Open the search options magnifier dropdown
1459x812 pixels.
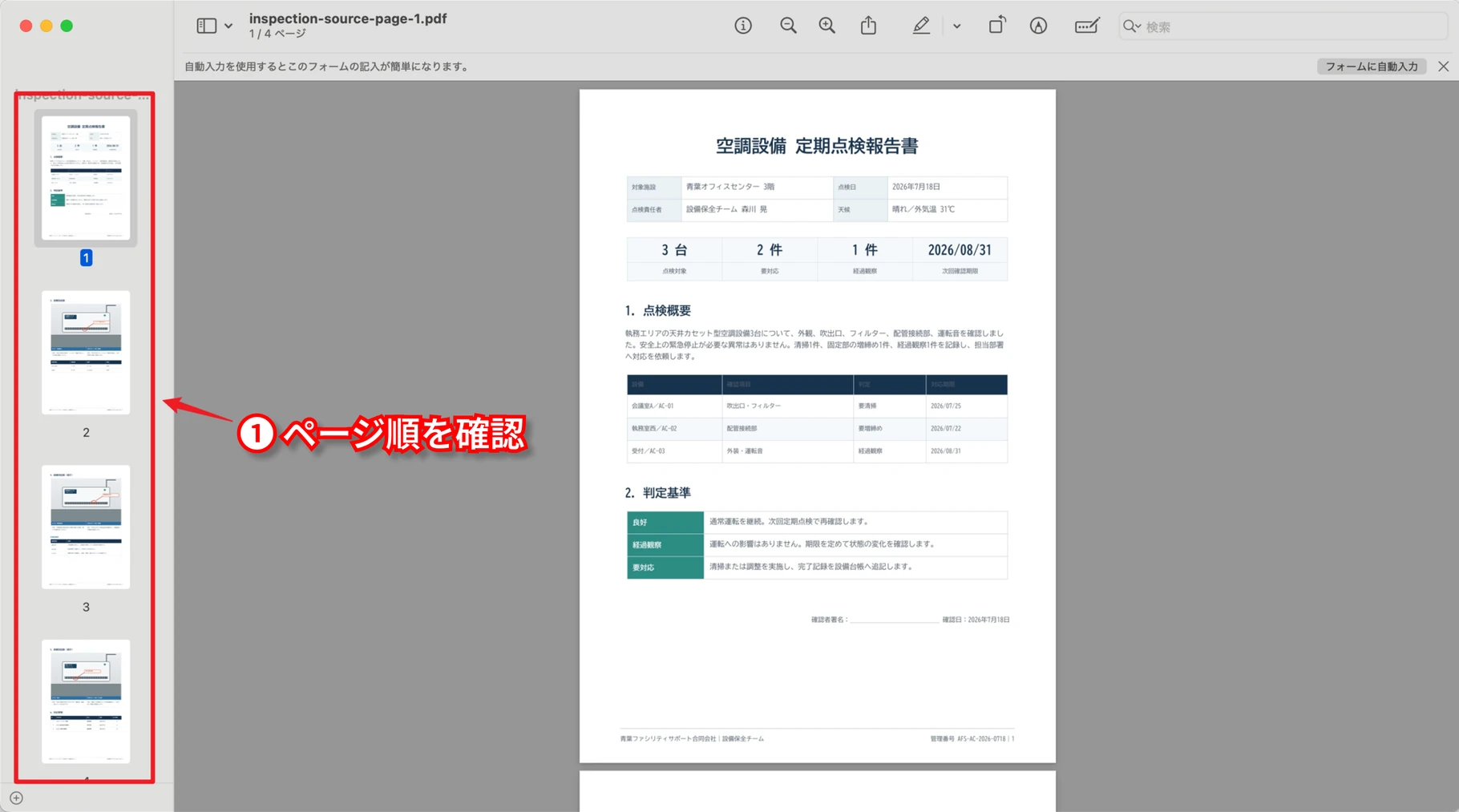pyautogui.click(x=1131, y=26)
